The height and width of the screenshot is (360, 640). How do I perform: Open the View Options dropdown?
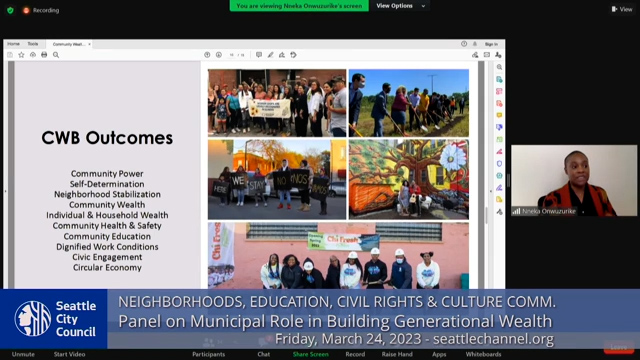(x=400, y=6)
